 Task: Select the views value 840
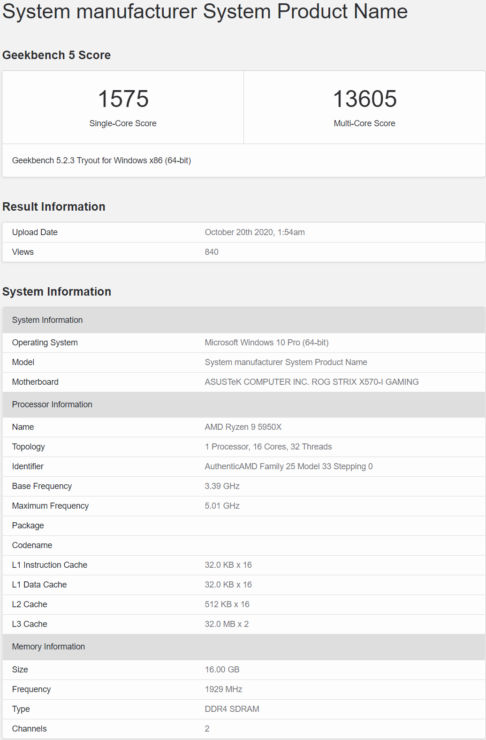211,252
